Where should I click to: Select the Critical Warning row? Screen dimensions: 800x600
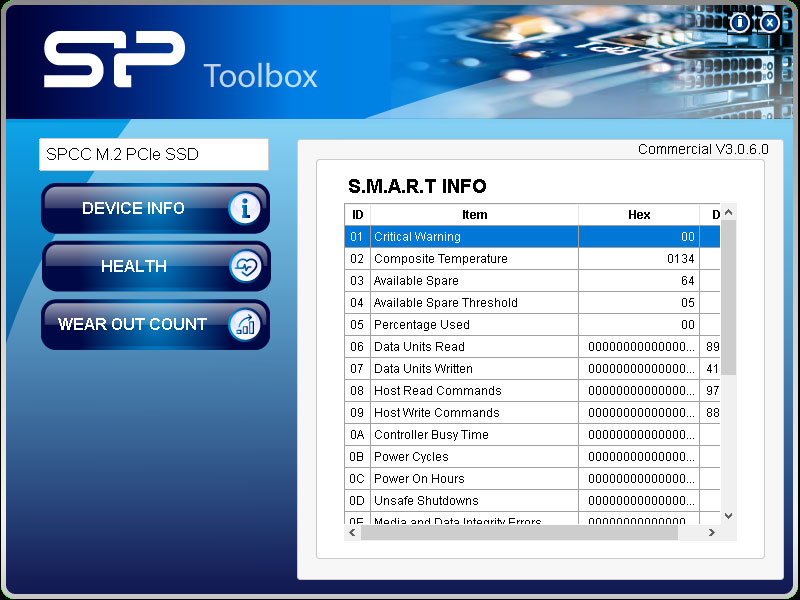tap(532, 237)
